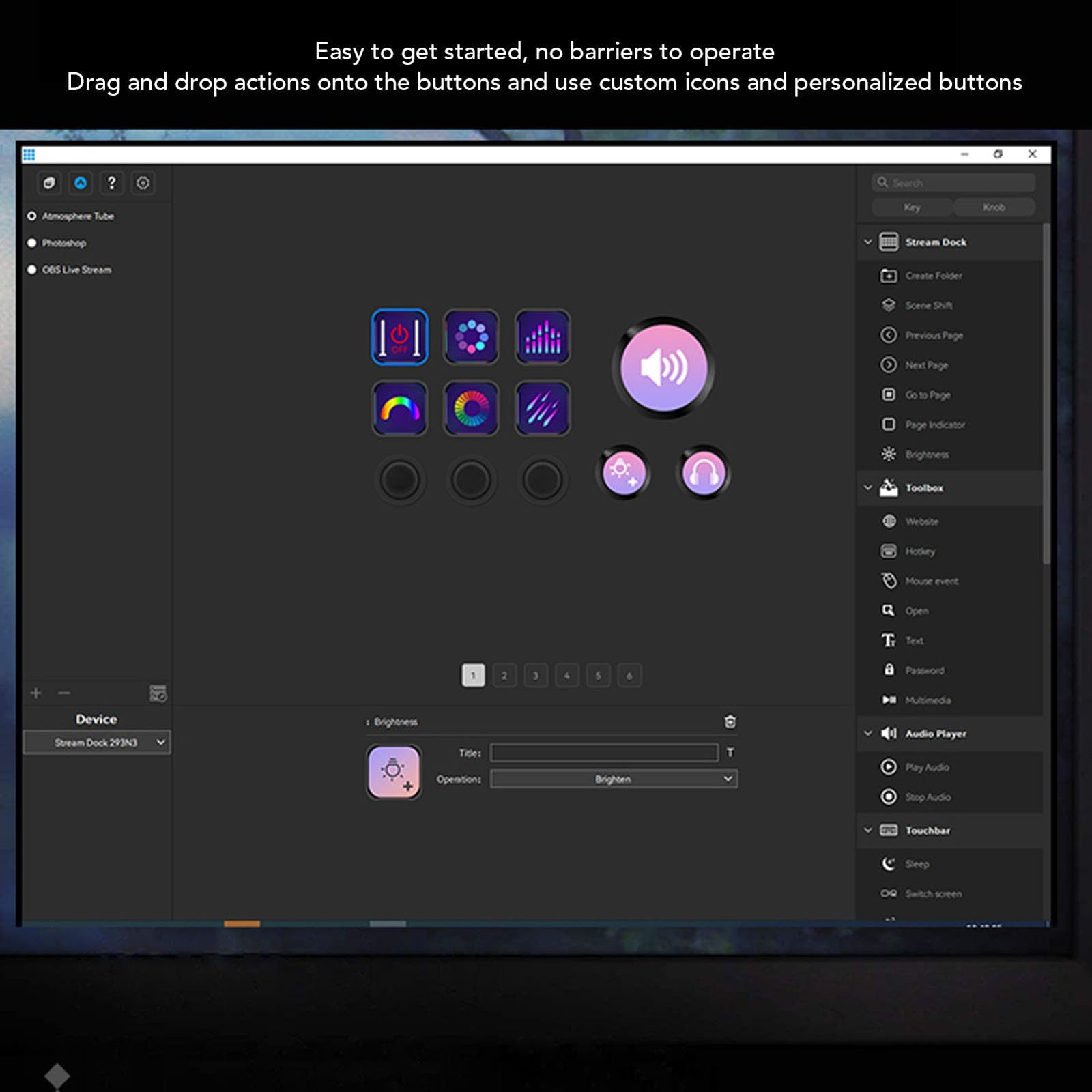The image size is (1092, 1092).
Task: Go to page 3
Action: point(536,676)
